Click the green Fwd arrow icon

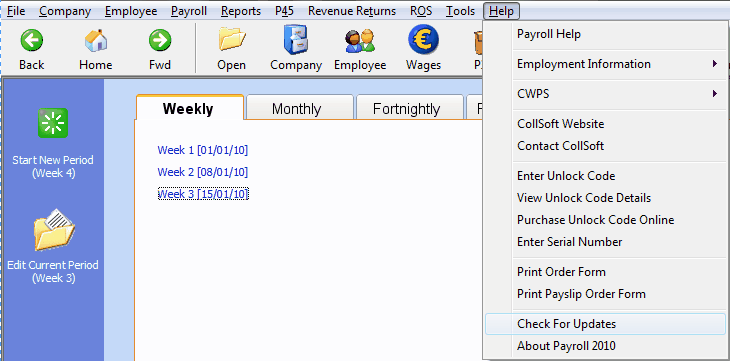click(x=160, y=41)
